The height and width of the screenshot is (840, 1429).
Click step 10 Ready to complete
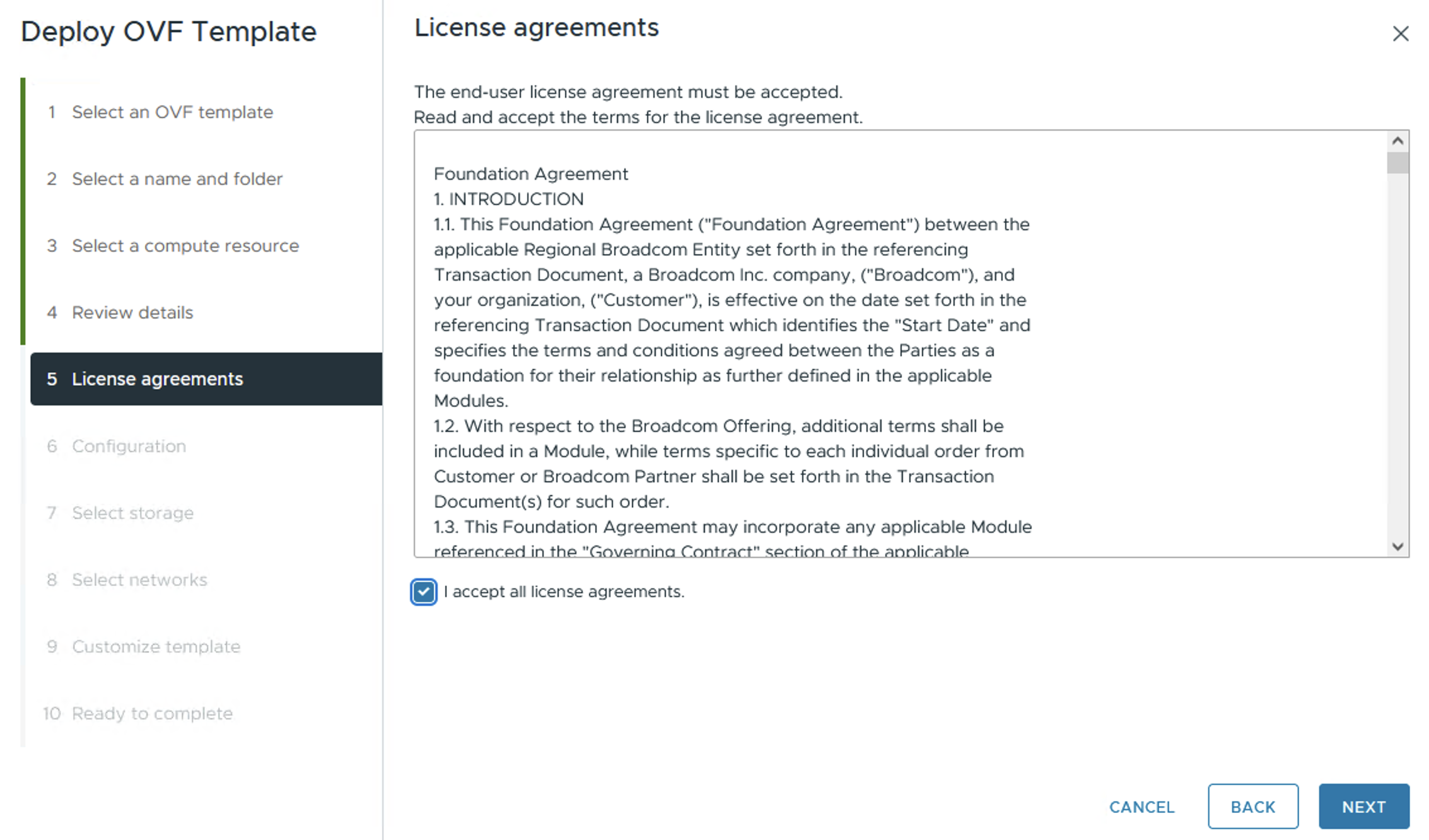[152, 714]
